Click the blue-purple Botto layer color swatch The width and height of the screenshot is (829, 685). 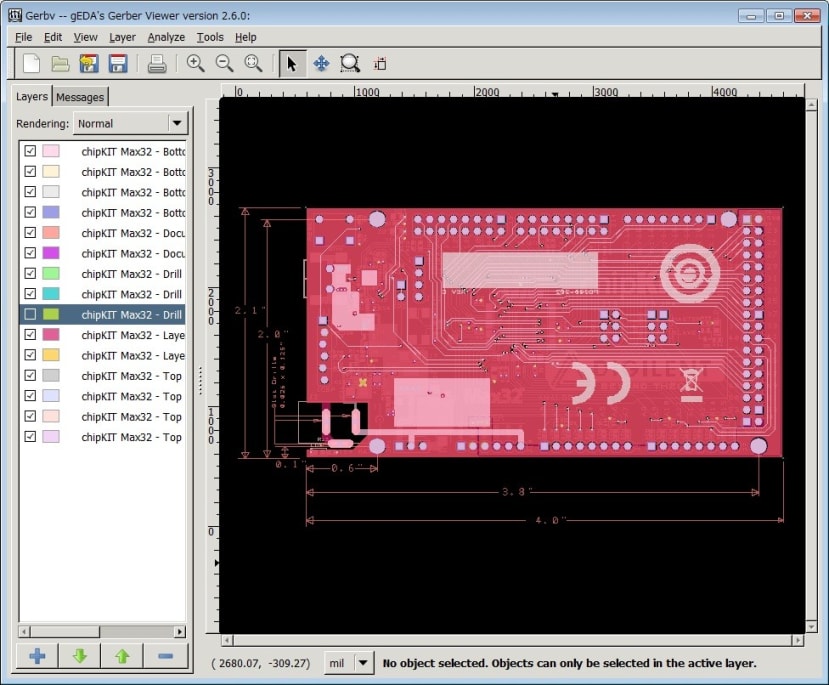tap(51, 212)
